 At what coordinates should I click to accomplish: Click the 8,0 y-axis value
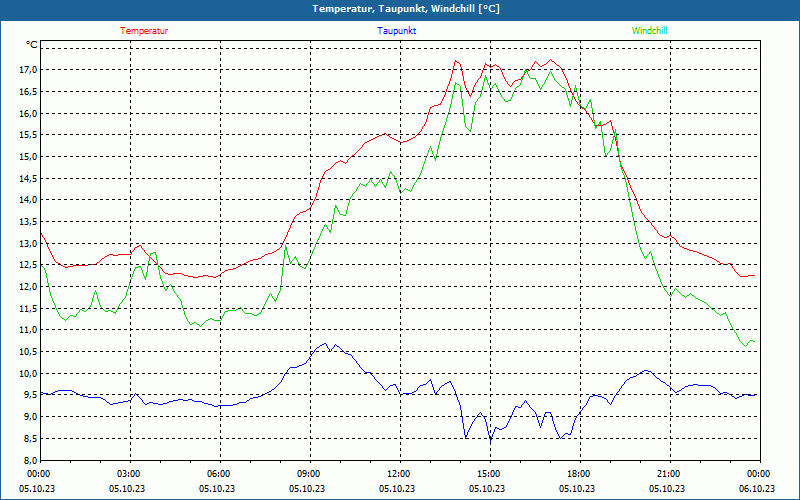coord(31,460)
